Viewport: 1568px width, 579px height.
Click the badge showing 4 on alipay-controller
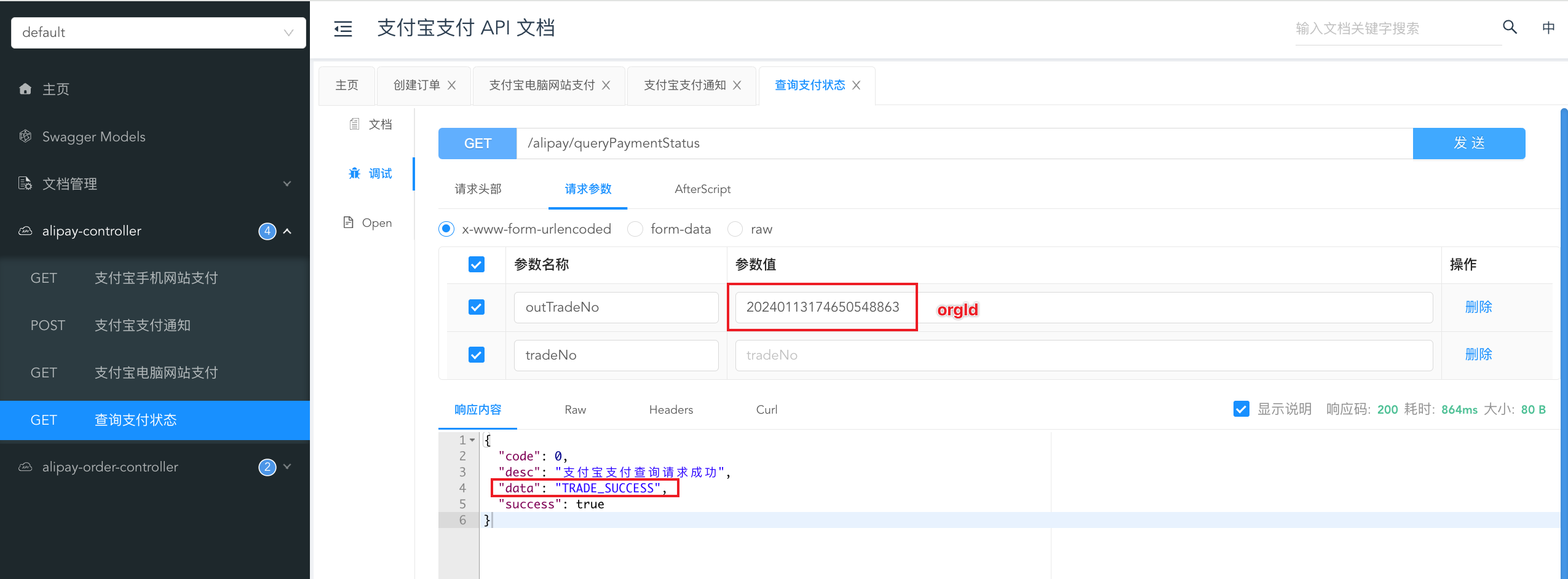coord(267,231)
